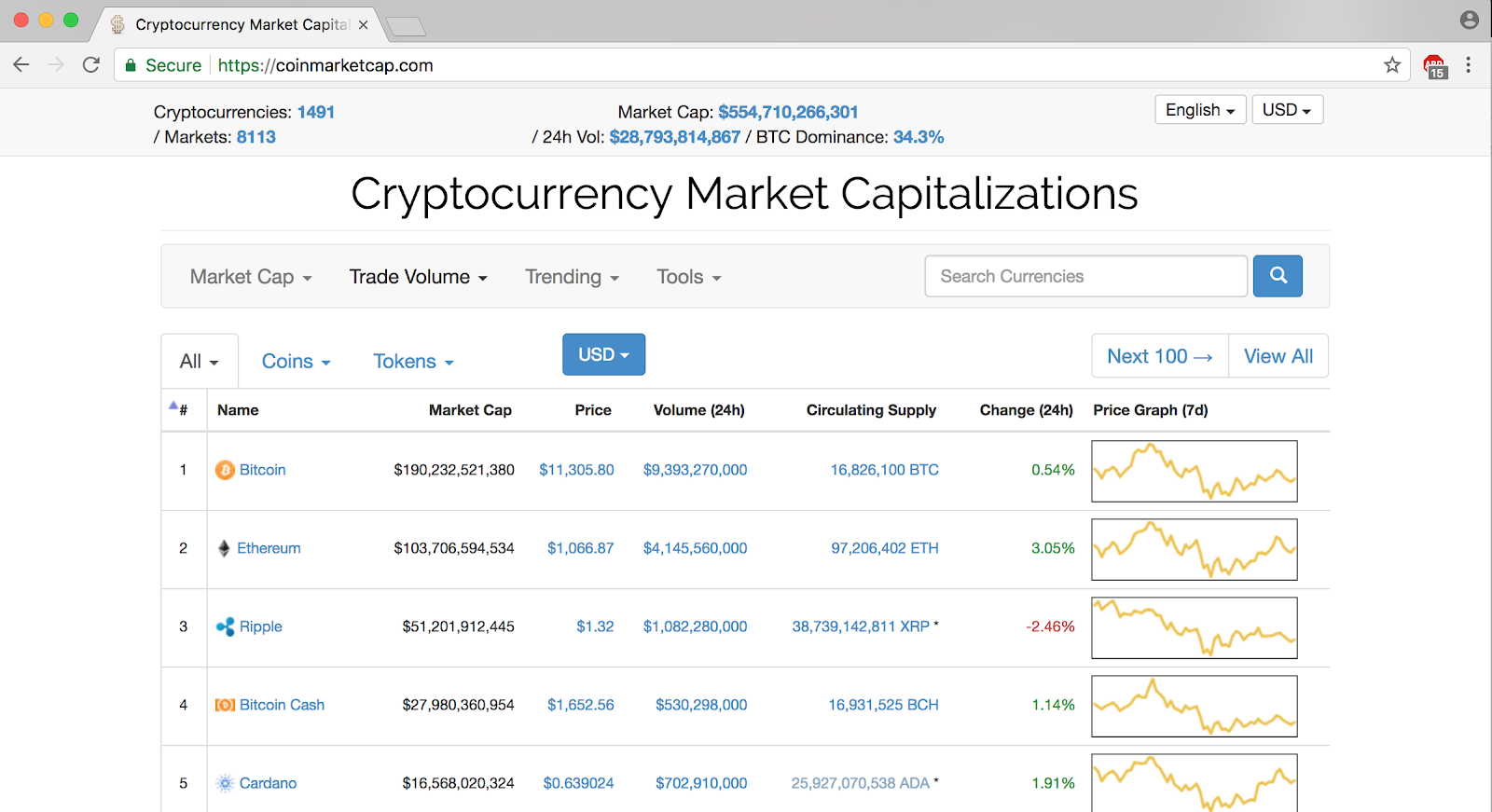Viewport: 1492px width, 812px height.
Task: Click the Bitcoin Cash logo icon
Action: point(225,705)
